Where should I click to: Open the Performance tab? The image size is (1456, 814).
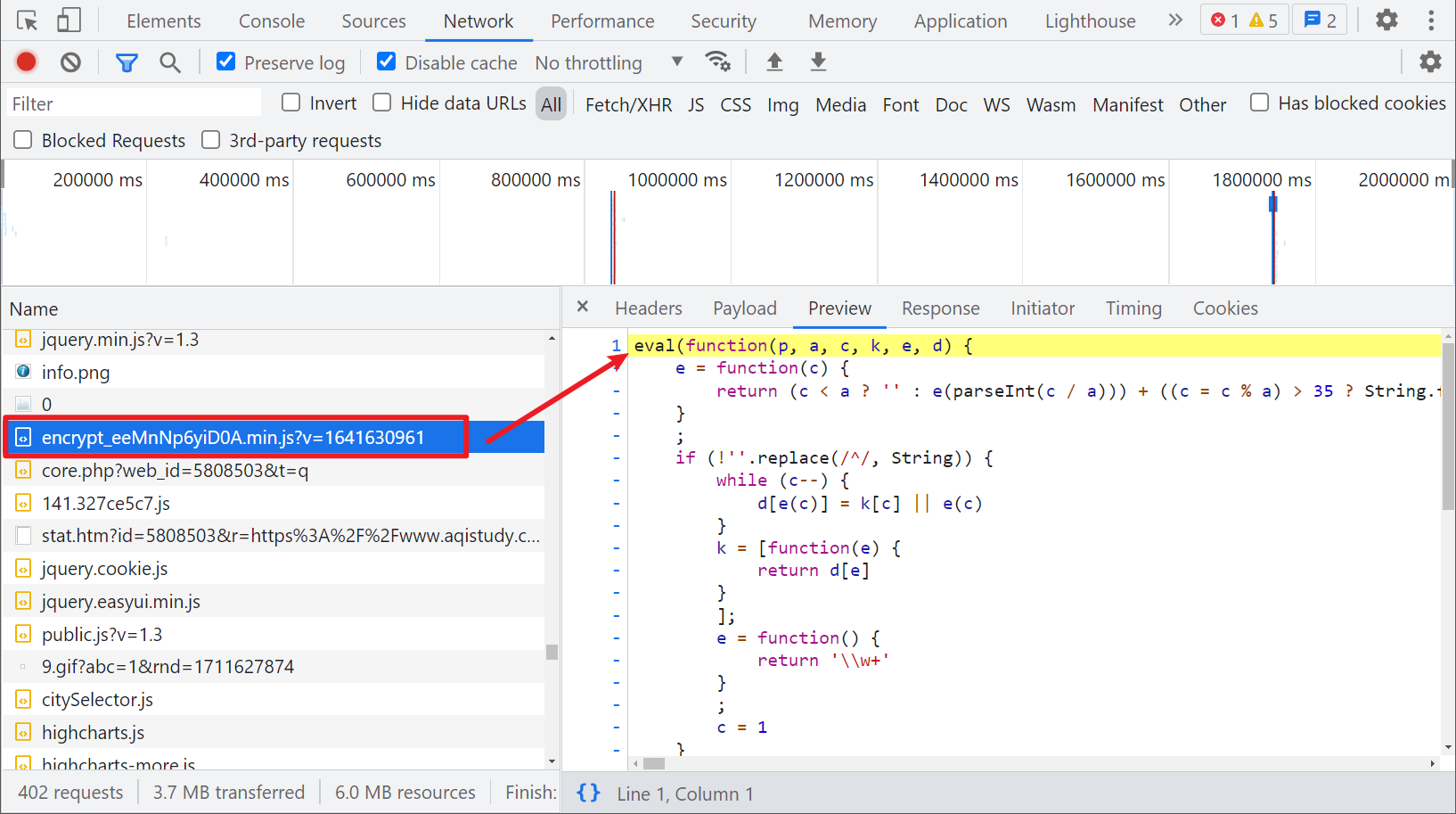pos(602,21)
